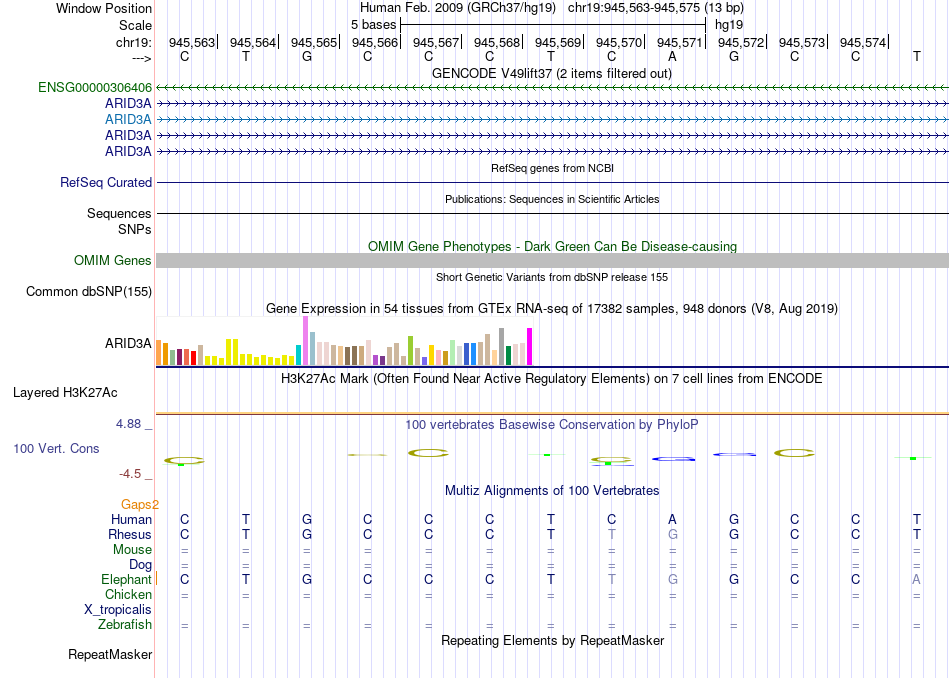This screenshot has width=950, height=678.
Task: Select the Human species label
Action: 131,519
